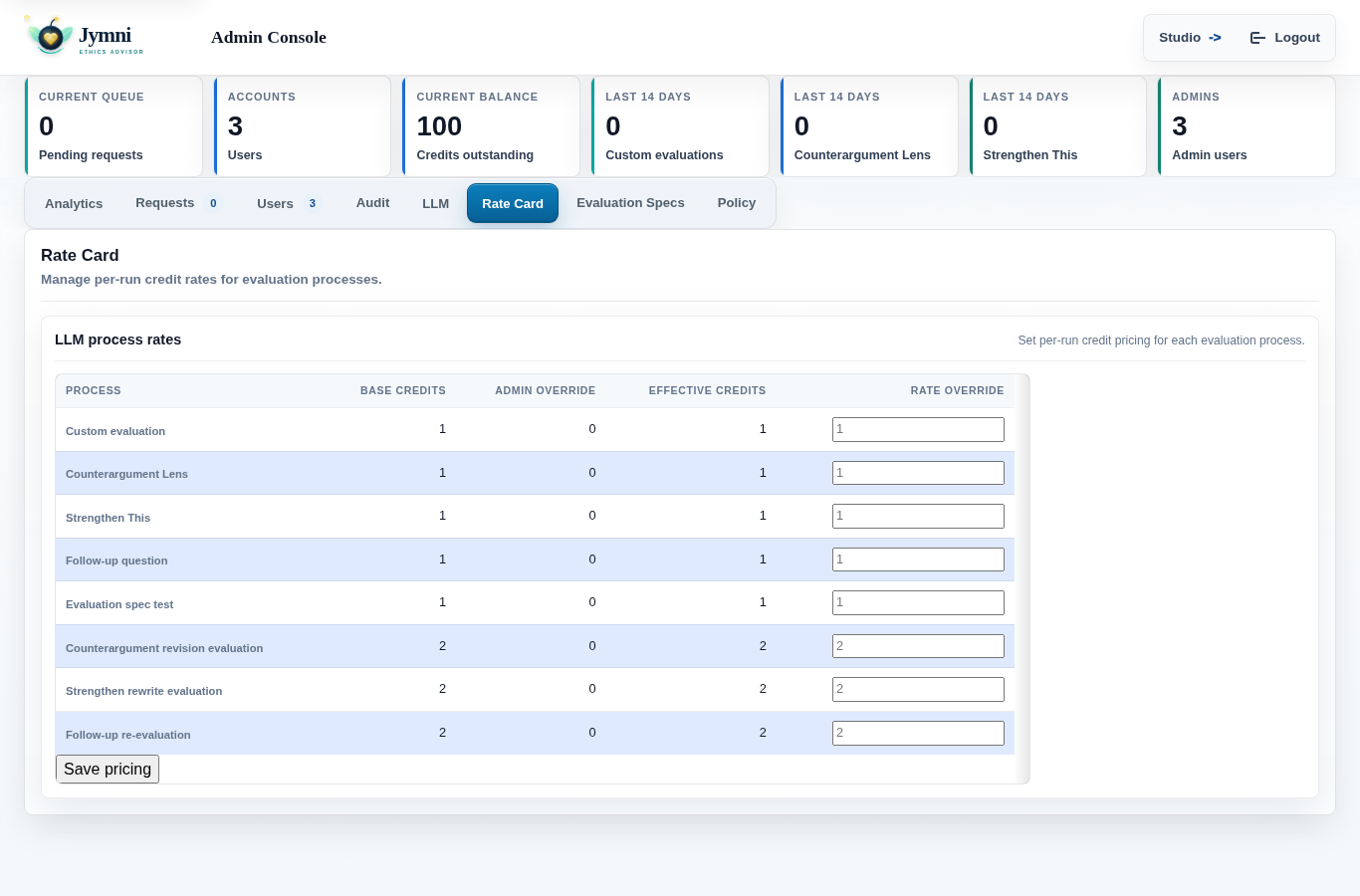Focus the Follow-up question rate override input

pyautogui.click(x=918, y=560)
